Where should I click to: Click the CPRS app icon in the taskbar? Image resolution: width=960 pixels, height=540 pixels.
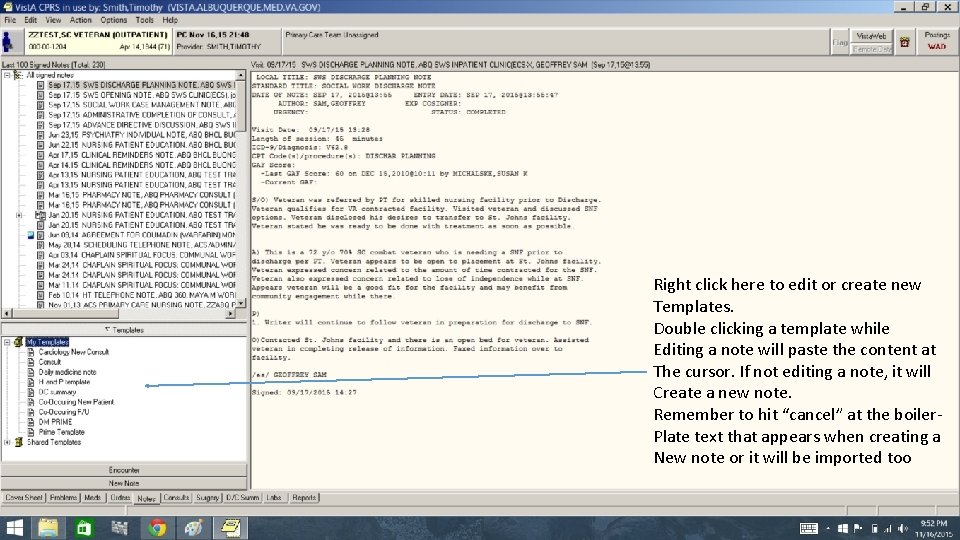[231, 528]
